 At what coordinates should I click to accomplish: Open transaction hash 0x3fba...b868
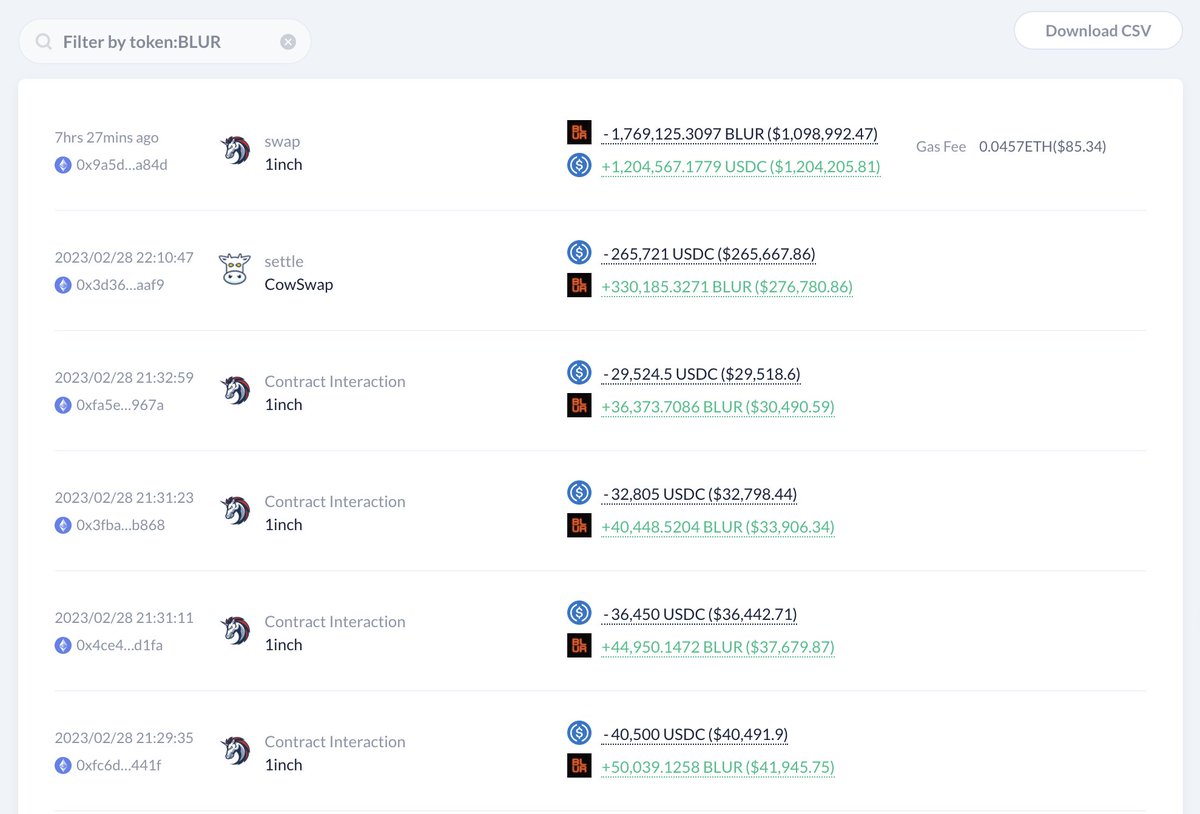121,524
